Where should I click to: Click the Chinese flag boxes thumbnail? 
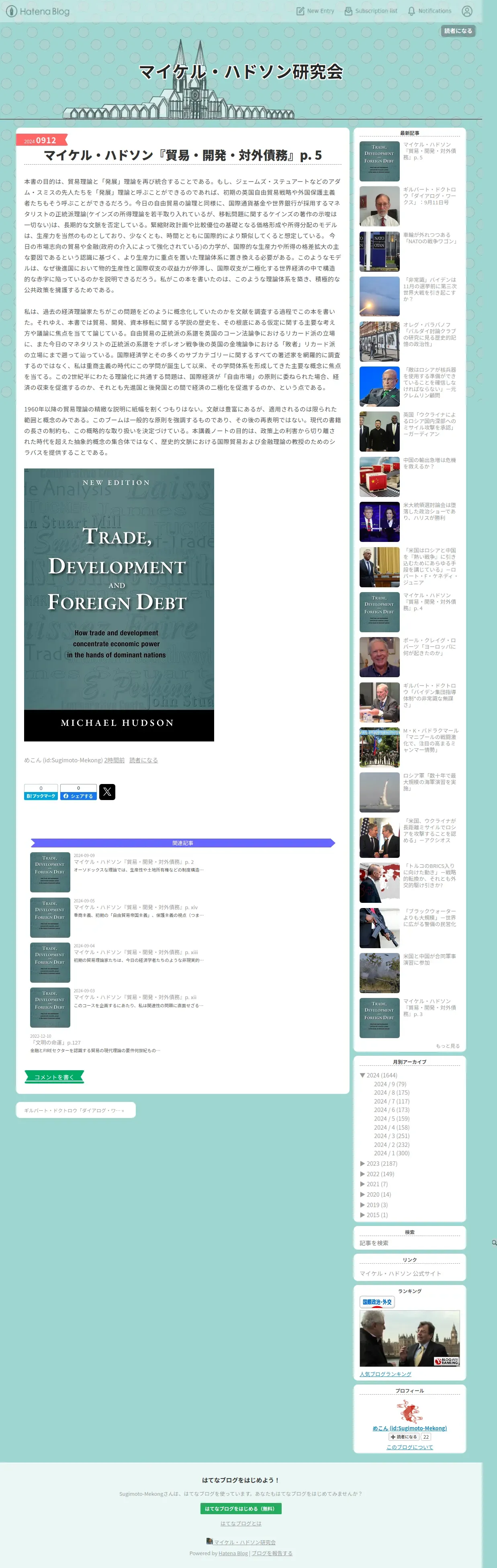coord(379,477)
